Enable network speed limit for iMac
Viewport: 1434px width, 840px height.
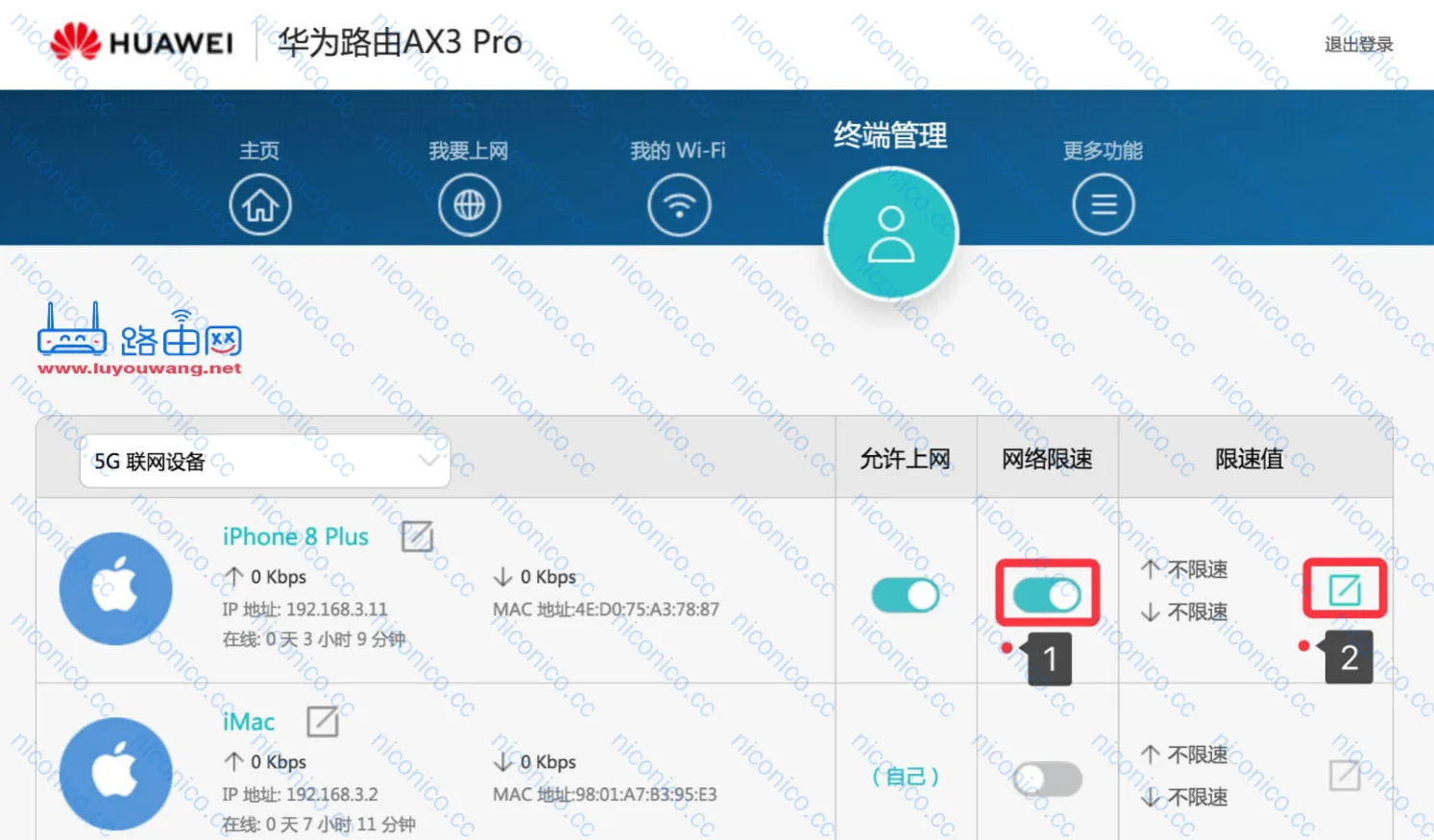(x=1047, y=779)
